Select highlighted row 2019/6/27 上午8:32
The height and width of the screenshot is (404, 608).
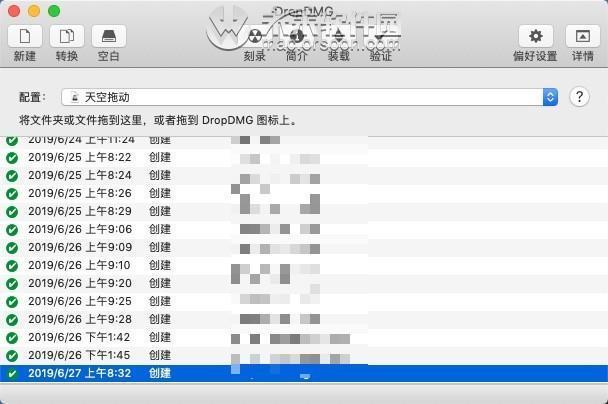(x=304, y=373)
